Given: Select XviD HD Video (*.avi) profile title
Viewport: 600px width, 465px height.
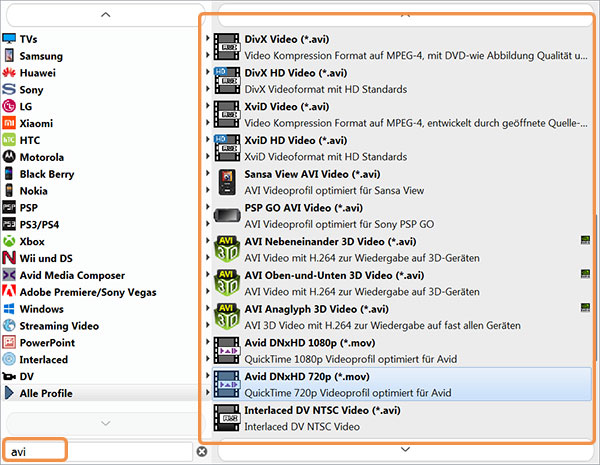Looking at the screenshot, I should click(x=296, y=140).
